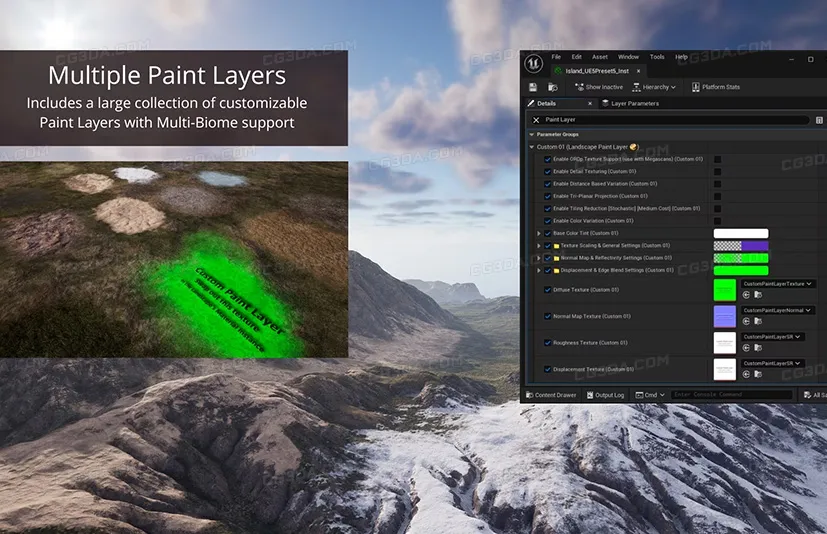Collapse the Parameter Groups section

(x=532, y=135)
